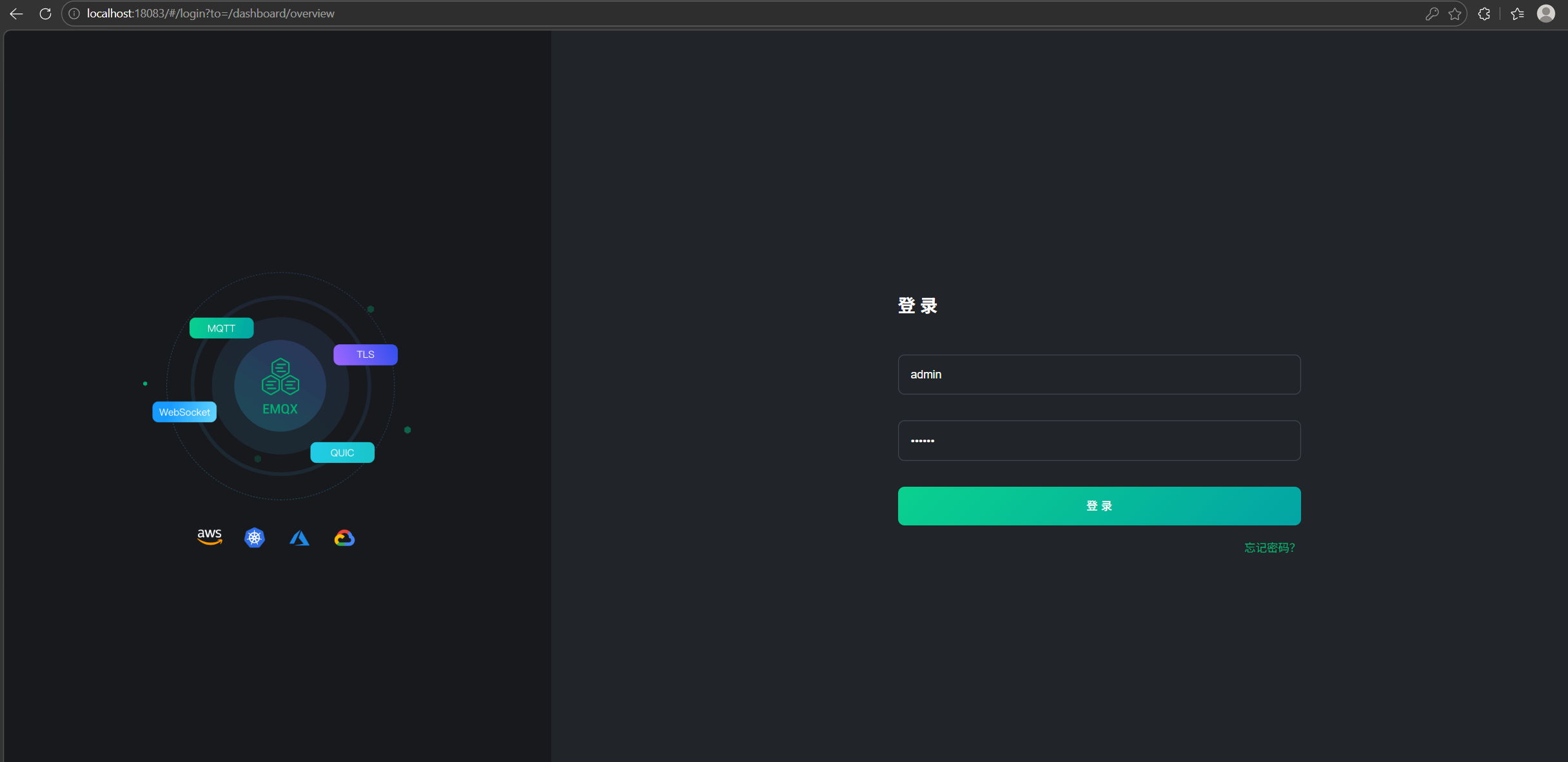Click the 忘记密码? forgot password link
This screenshot has width=1568, height=762.
[1269, 548]
